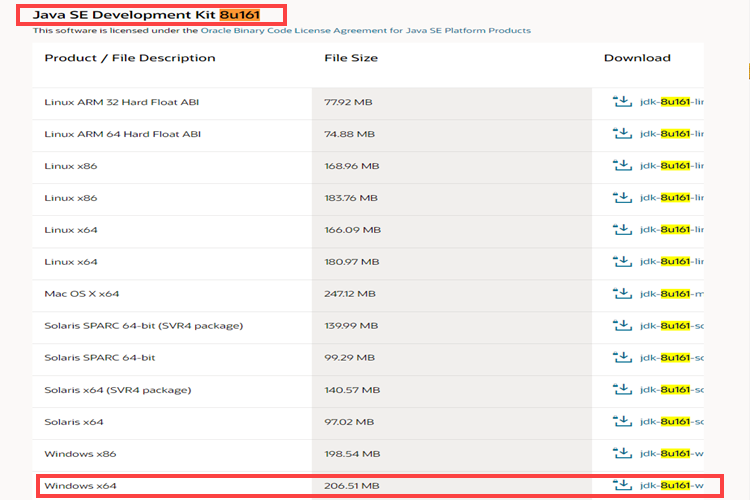Click the Linux ARM 64 Hard Float ABI text
This screenshot has height=500, width=750.
(122, 134)
